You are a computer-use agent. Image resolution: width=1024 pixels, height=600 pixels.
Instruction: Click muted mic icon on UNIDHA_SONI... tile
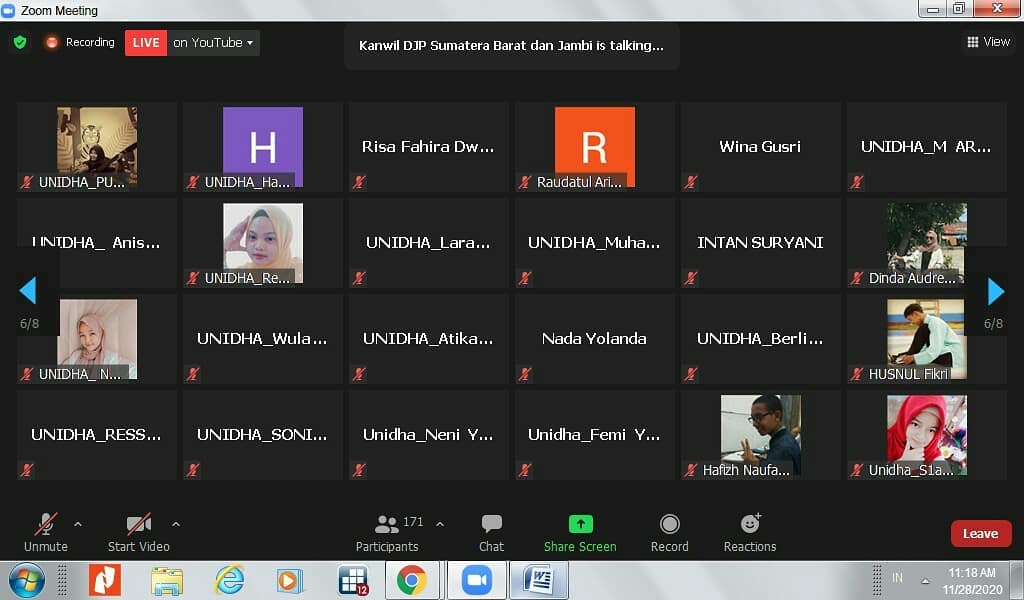pyautogui.click(x=193, y=470)
